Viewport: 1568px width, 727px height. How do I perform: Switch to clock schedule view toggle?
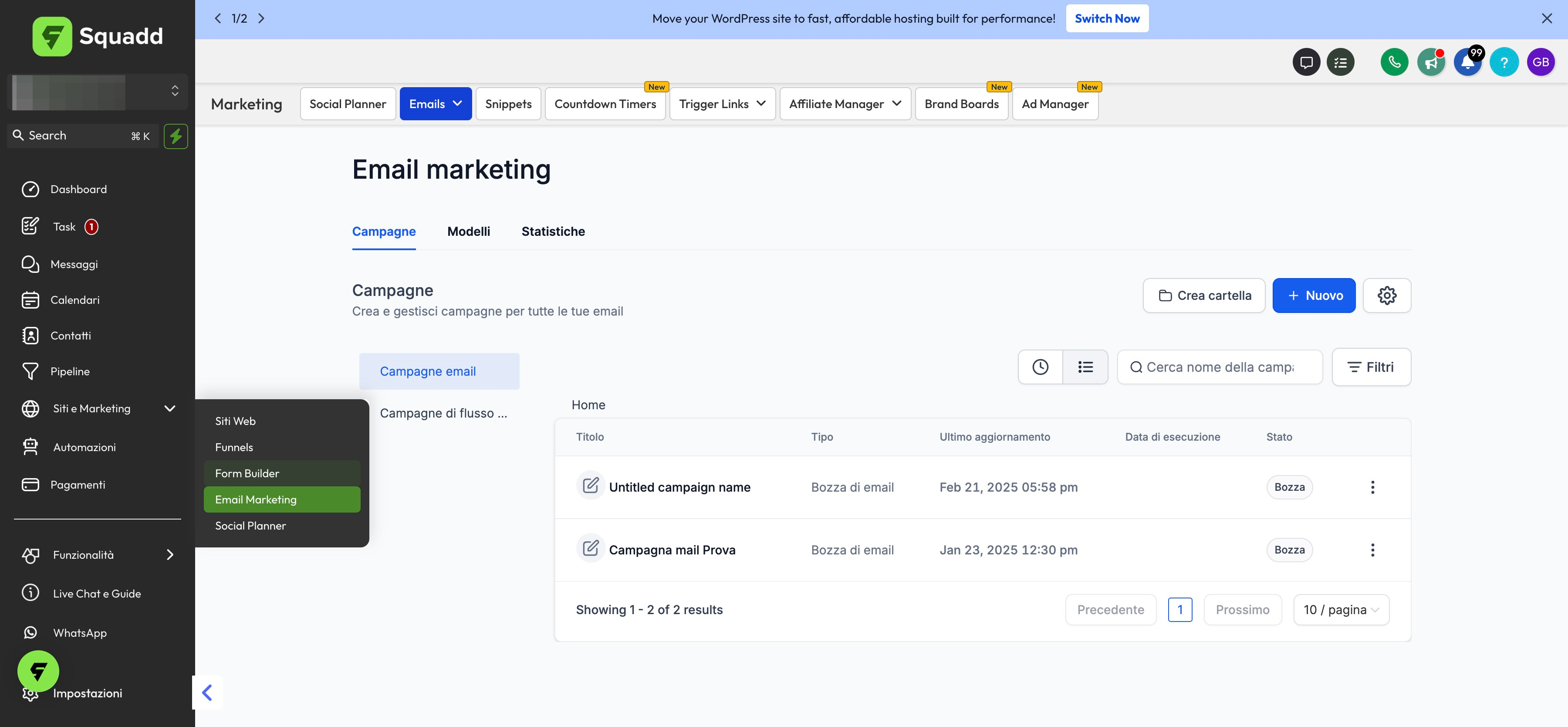1040,367
